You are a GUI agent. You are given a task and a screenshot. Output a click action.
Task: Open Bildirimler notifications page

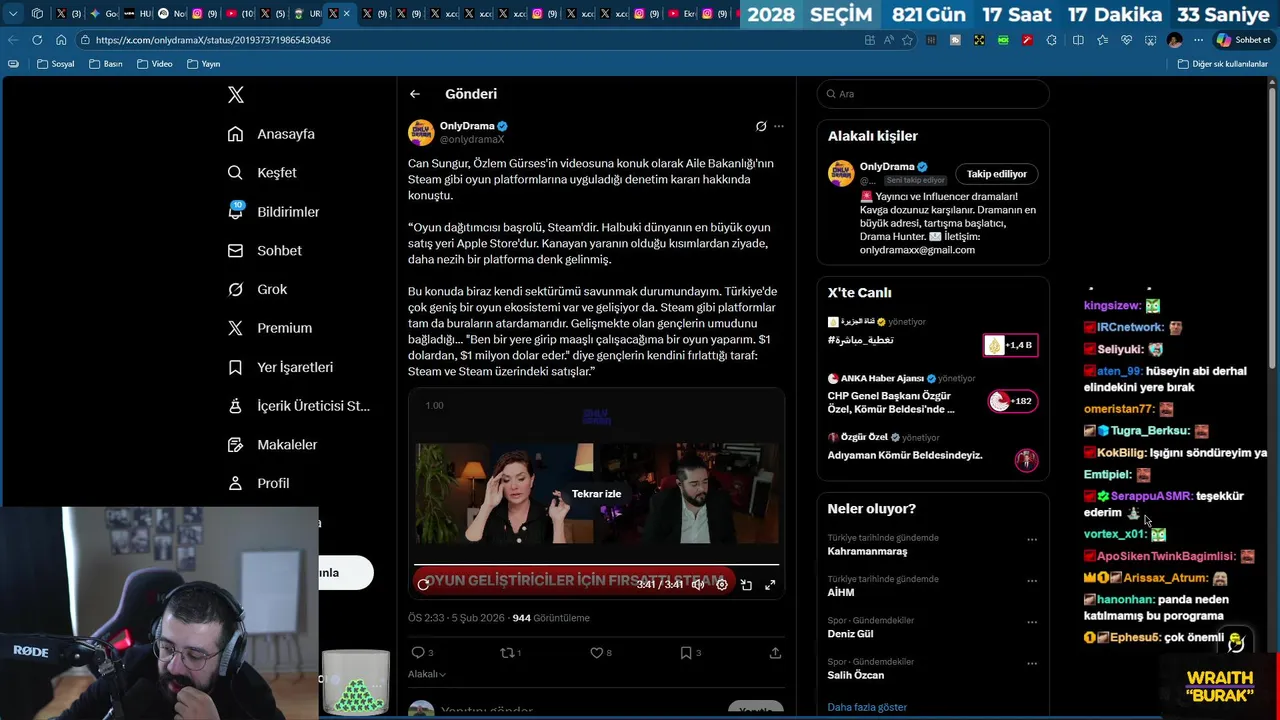tap(274, 212)
